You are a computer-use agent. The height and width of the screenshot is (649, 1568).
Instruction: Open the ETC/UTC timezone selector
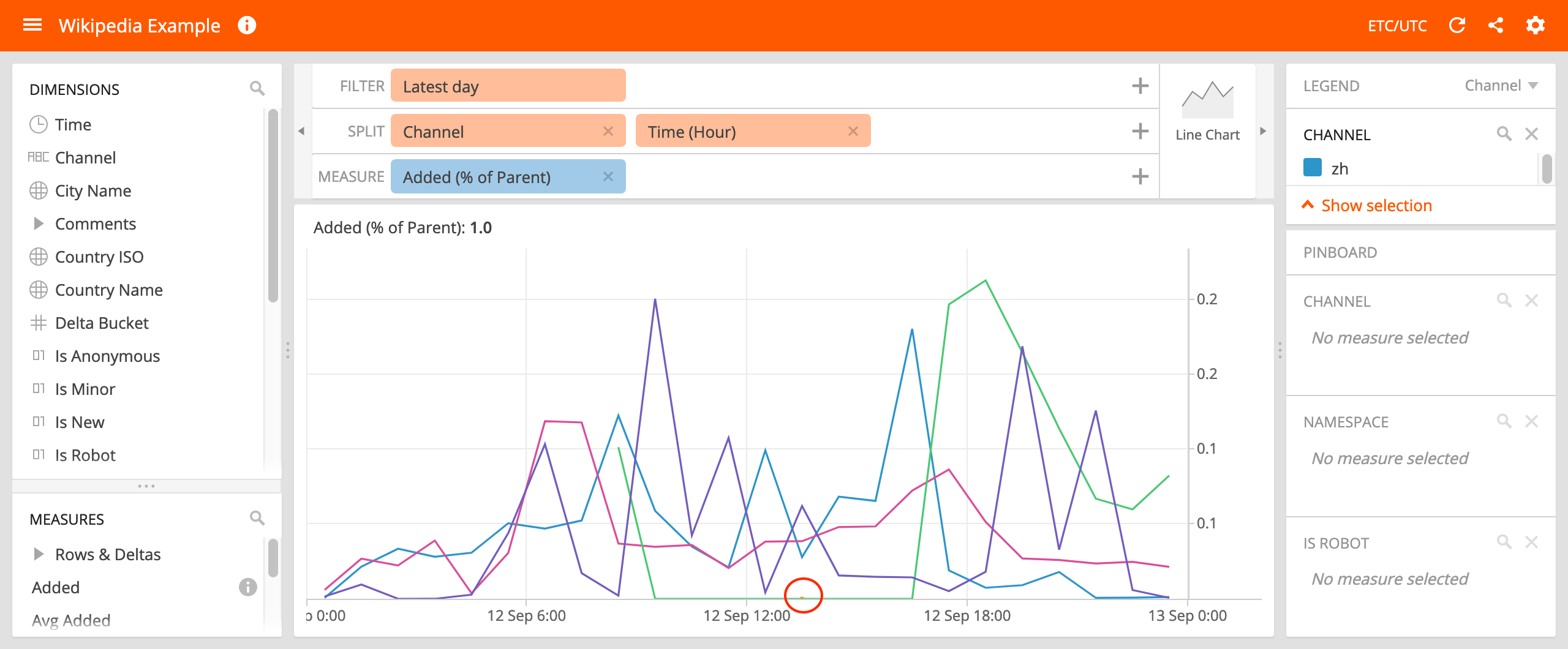point(1398,25)
